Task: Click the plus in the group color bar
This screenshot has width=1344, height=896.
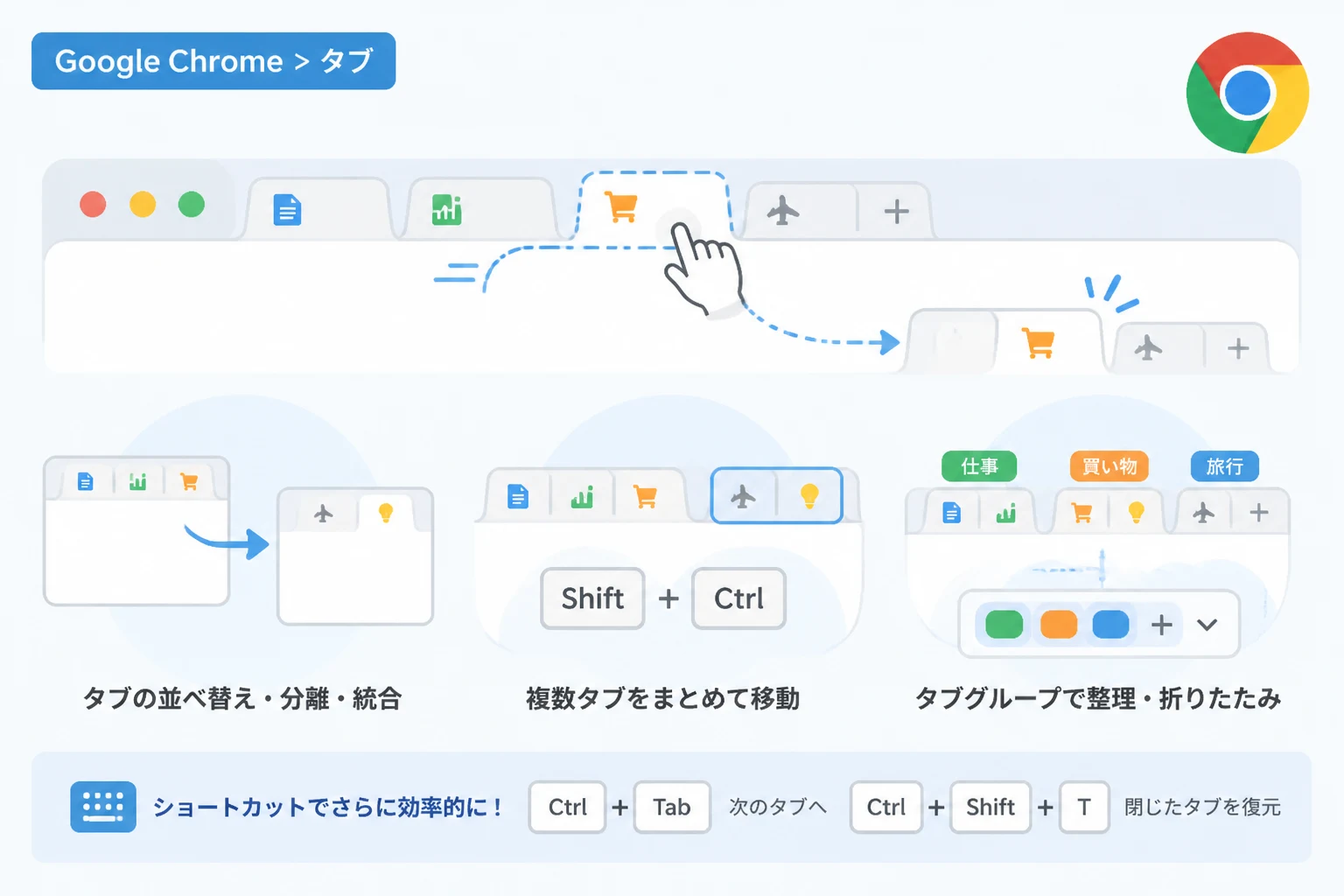Action: point(1162,625)
